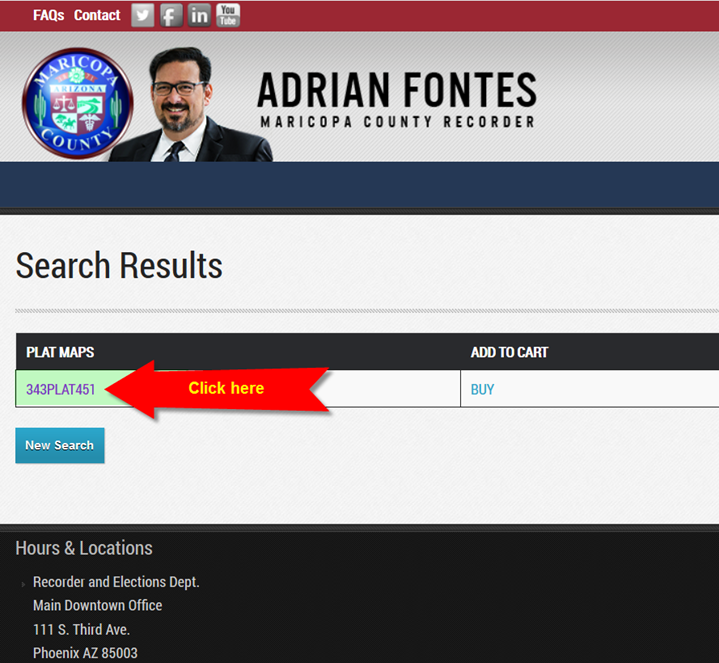Open the Twitter social icon
This screenshot has width=719, height=663.
coord(143,15)
